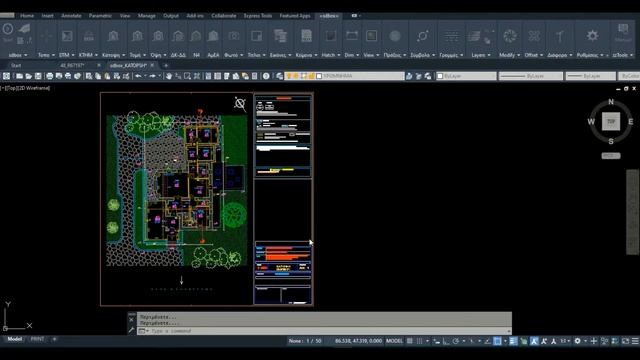The image size is (640, 360).
Task: Open the Home ribbon tab
Action: 27,16
